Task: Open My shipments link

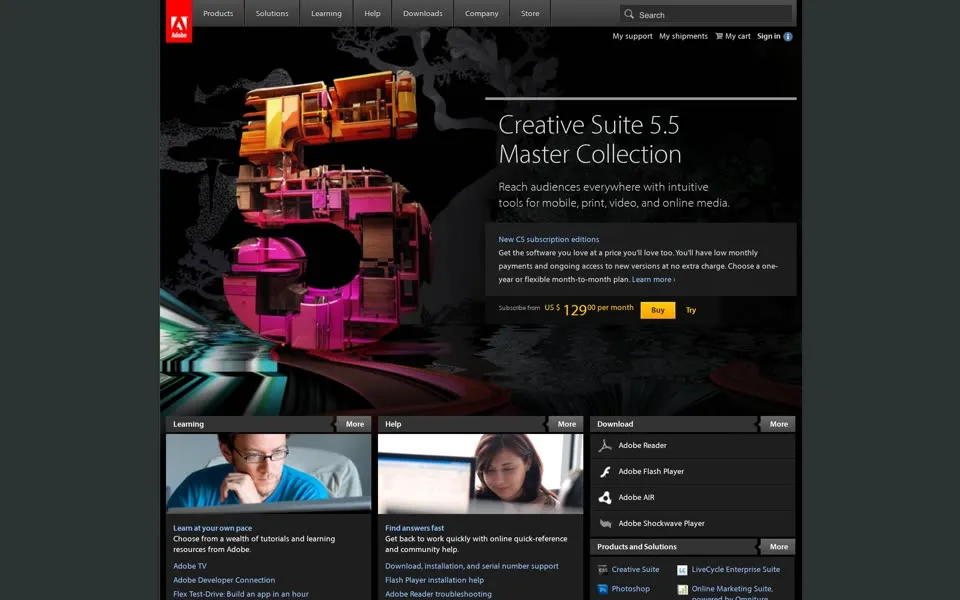Action: tap(683, 36)
